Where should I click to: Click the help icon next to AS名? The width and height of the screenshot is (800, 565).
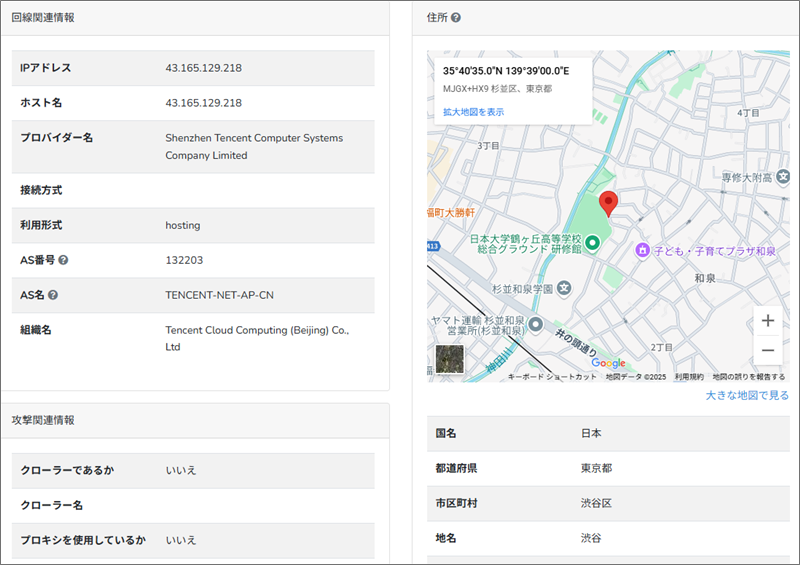53,295
